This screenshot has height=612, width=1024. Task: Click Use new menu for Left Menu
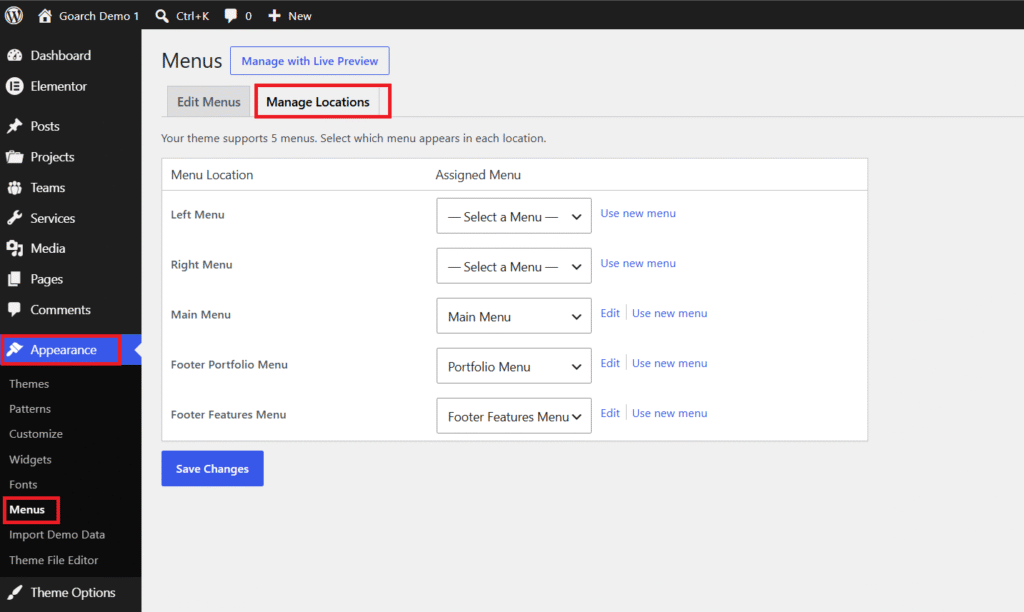[638, 213]
